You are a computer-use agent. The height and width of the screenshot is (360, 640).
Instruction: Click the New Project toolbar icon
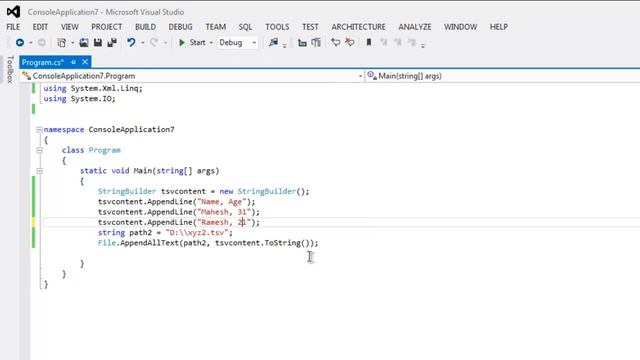(x=61, y=42)
